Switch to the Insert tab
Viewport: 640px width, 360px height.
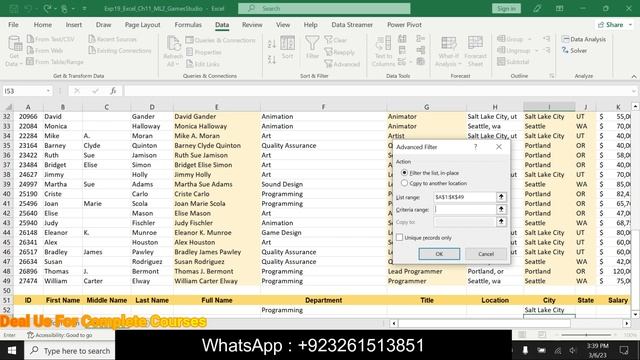pyautogui.click(x=73, y=25)
